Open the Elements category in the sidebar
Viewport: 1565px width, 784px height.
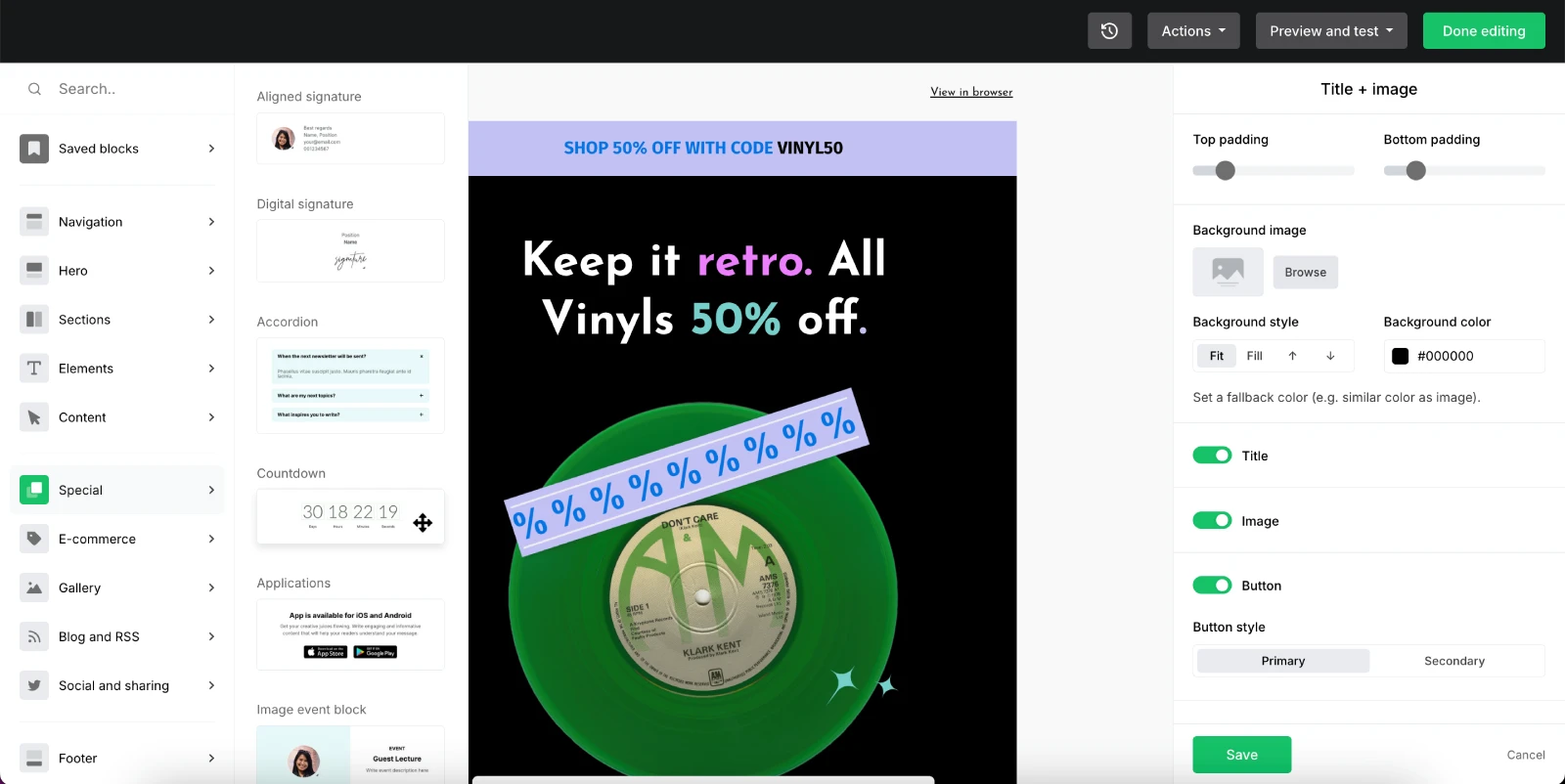[117, 369]
